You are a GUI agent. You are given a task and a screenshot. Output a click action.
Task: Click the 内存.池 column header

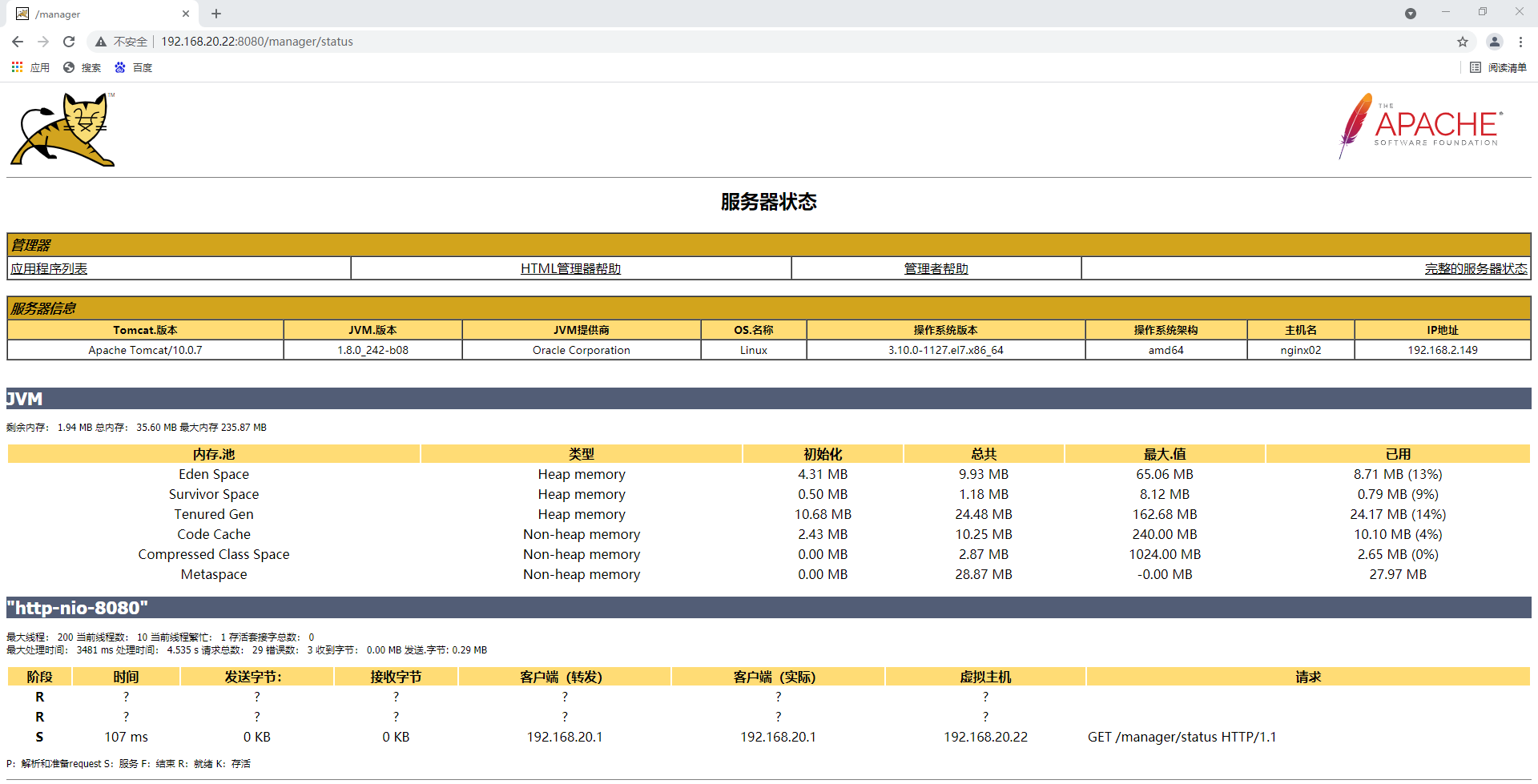(x=214, y=454)
